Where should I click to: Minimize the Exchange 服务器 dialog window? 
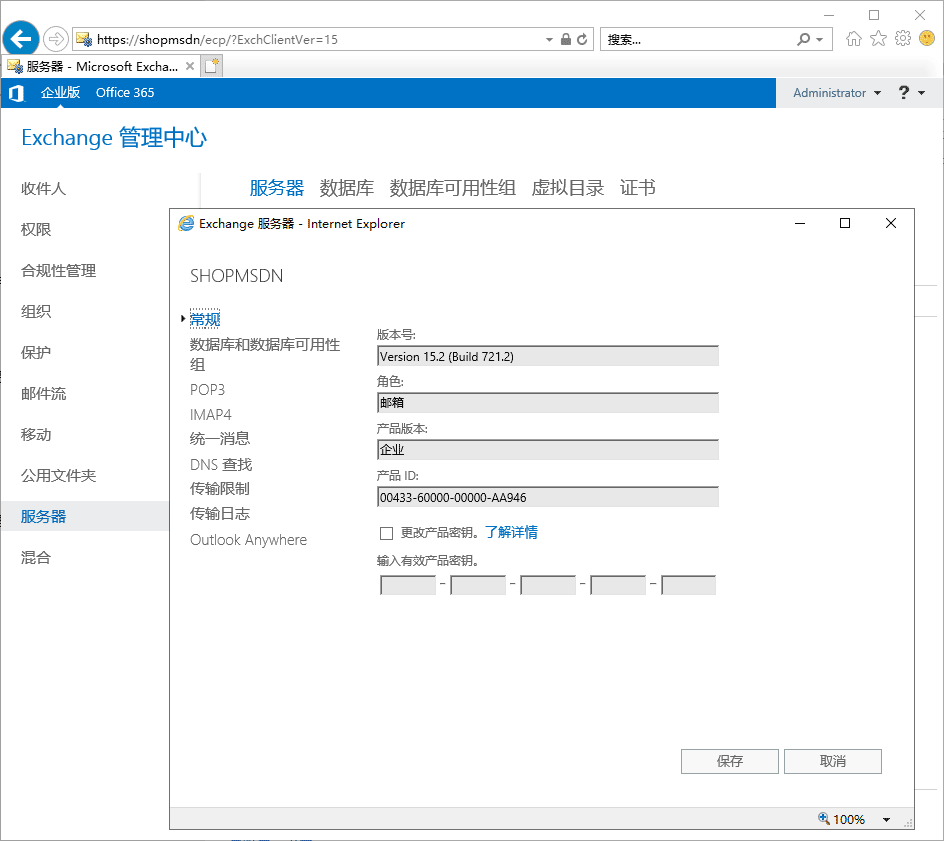[x=800, y=223]
